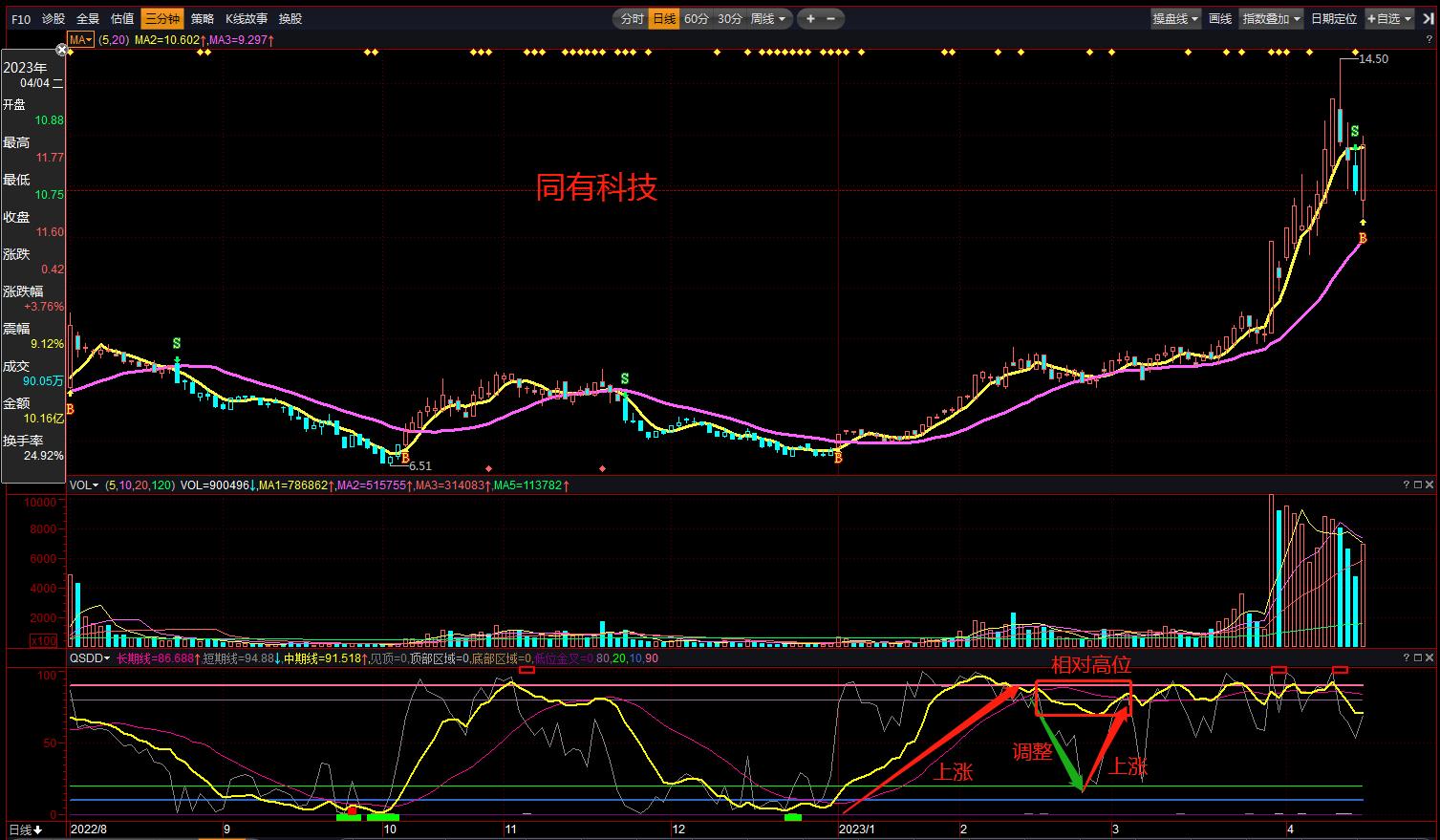This screenshot has width=1440, height=840.
Task: Click help question mark in VOL panel
Action: (1407, 485)
